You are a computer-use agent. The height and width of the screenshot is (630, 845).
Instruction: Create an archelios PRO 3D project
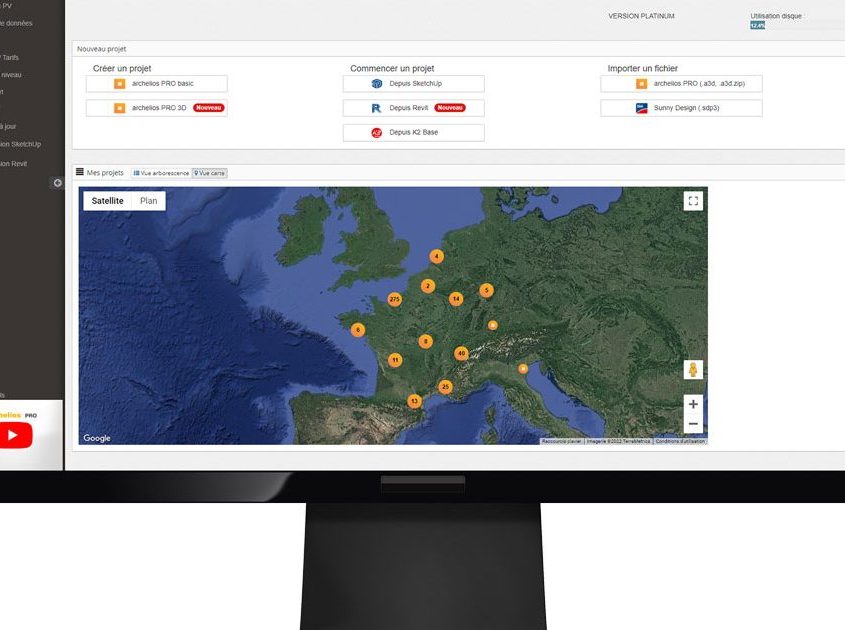(x=156, y=108)
